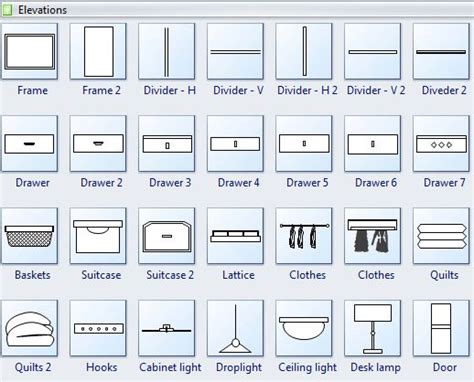474x382 pixels.
Task: Choose Clothes hanging on a rod
Action: [x=304, y=236]
